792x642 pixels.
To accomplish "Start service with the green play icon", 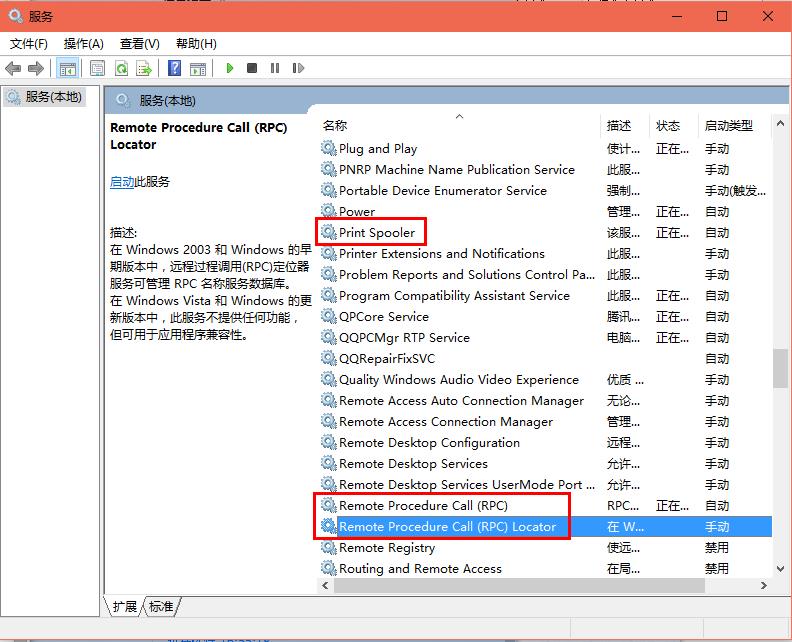I will 230,68.
